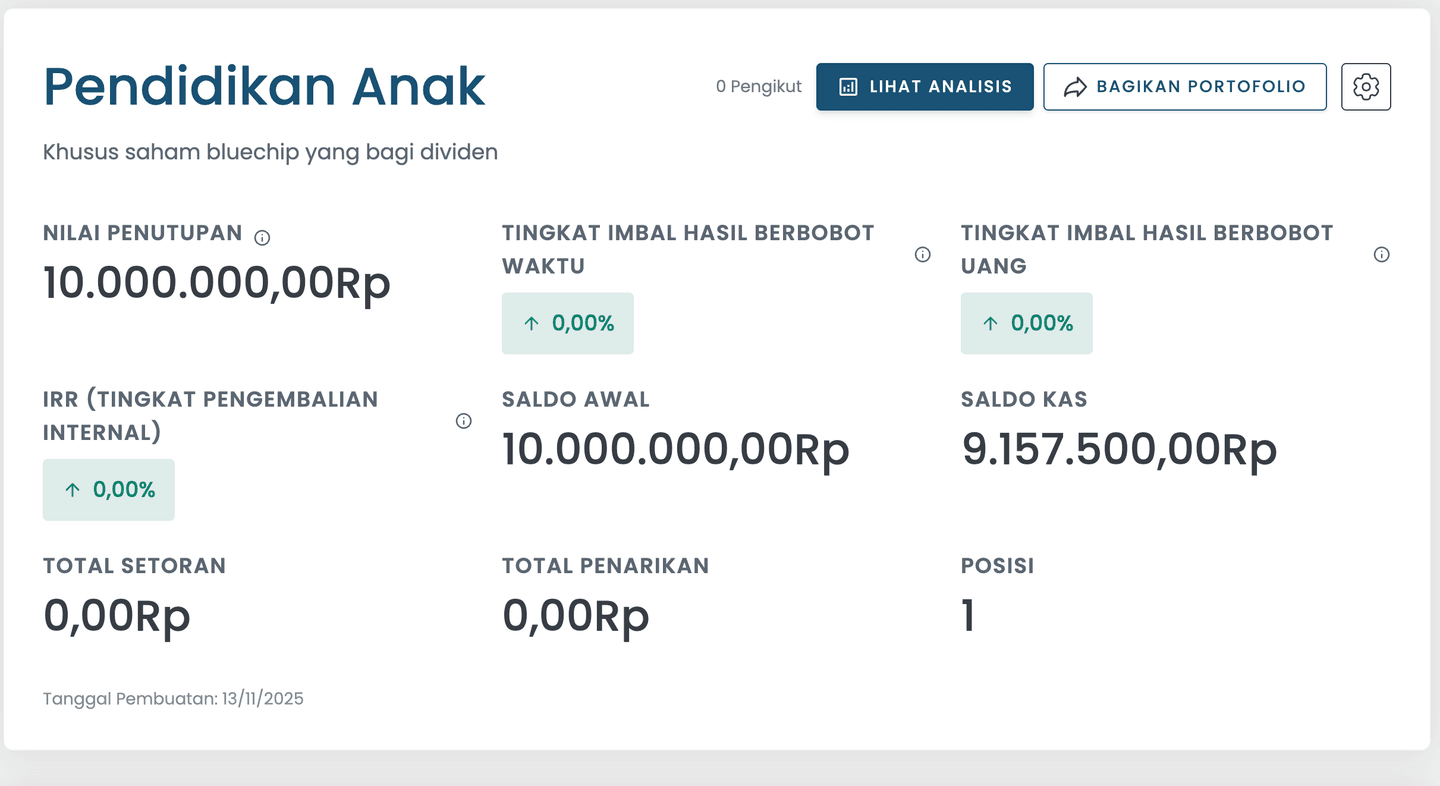Click up arrow in Berbobot Uang badge

point(990,323)
